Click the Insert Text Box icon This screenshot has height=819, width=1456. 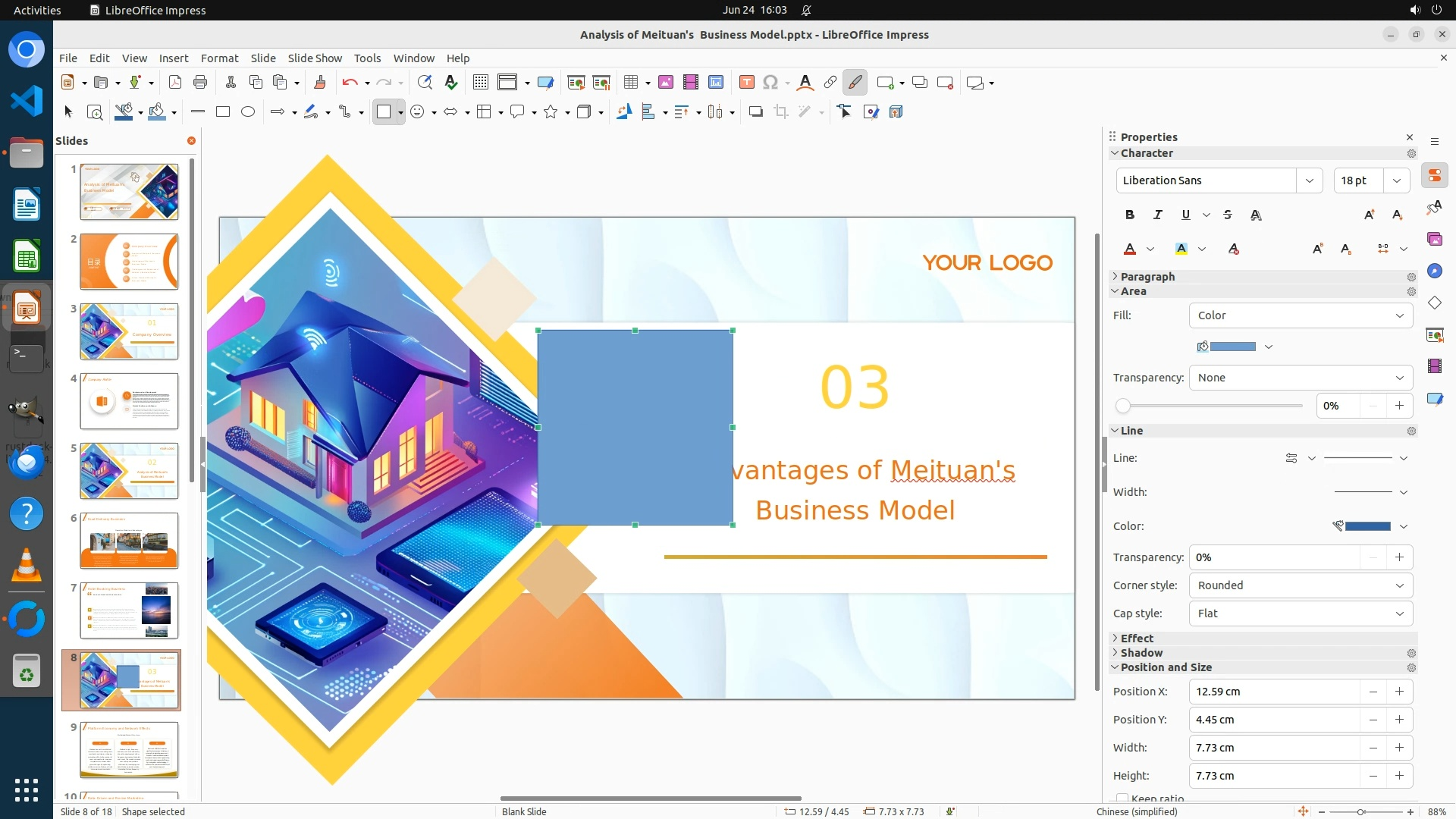[x=746, y=83]
